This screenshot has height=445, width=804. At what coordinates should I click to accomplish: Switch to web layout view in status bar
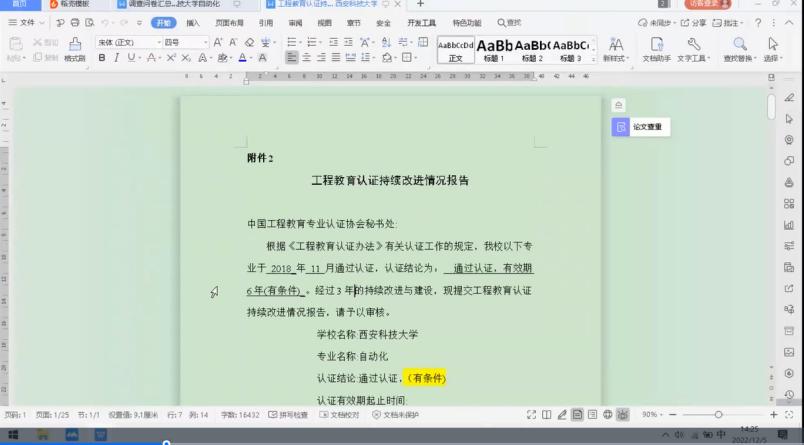pyautogui.click(x=607, y=414)
